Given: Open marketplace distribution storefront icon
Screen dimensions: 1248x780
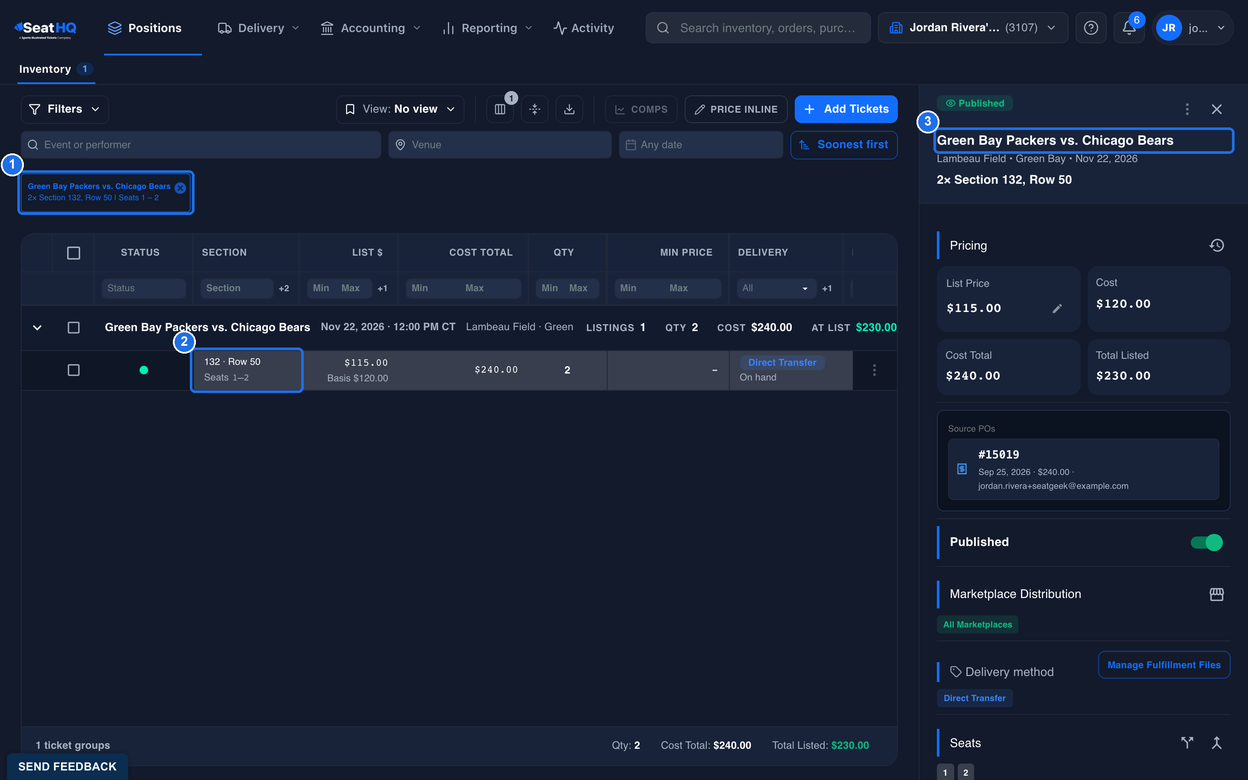Looking at the screenshot, I should pos(1216,594).
